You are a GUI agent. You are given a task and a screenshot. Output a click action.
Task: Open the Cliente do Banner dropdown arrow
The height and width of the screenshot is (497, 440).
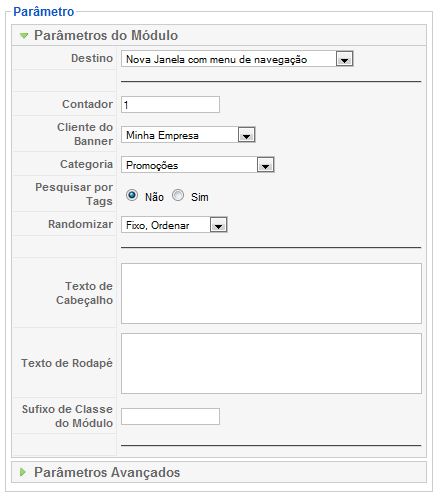click(246, 135)
